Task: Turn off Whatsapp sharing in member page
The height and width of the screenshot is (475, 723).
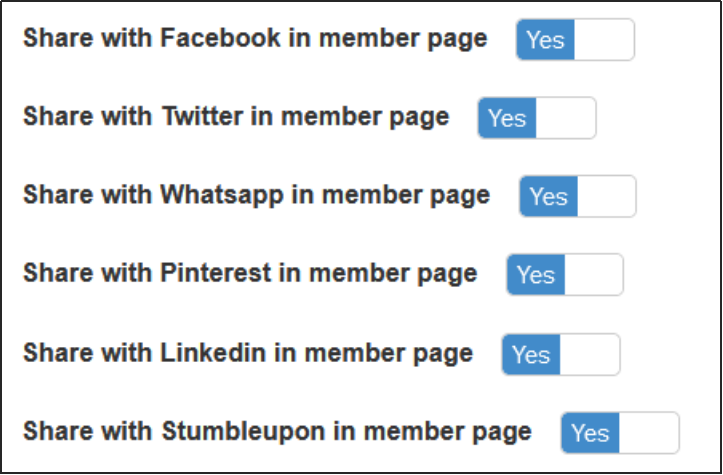Action: pos(577,196)
